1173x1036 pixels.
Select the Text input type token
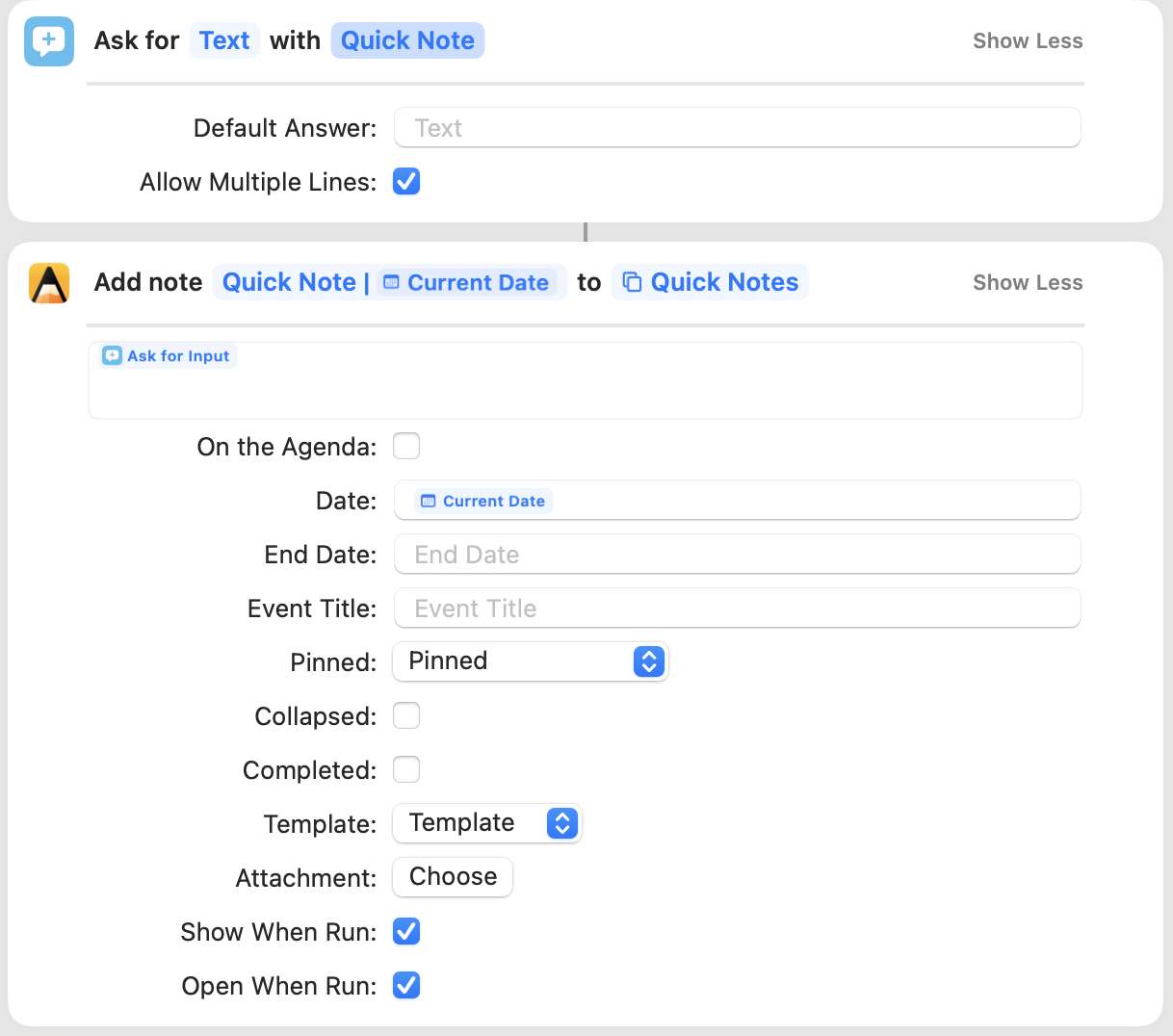[224, 40]
